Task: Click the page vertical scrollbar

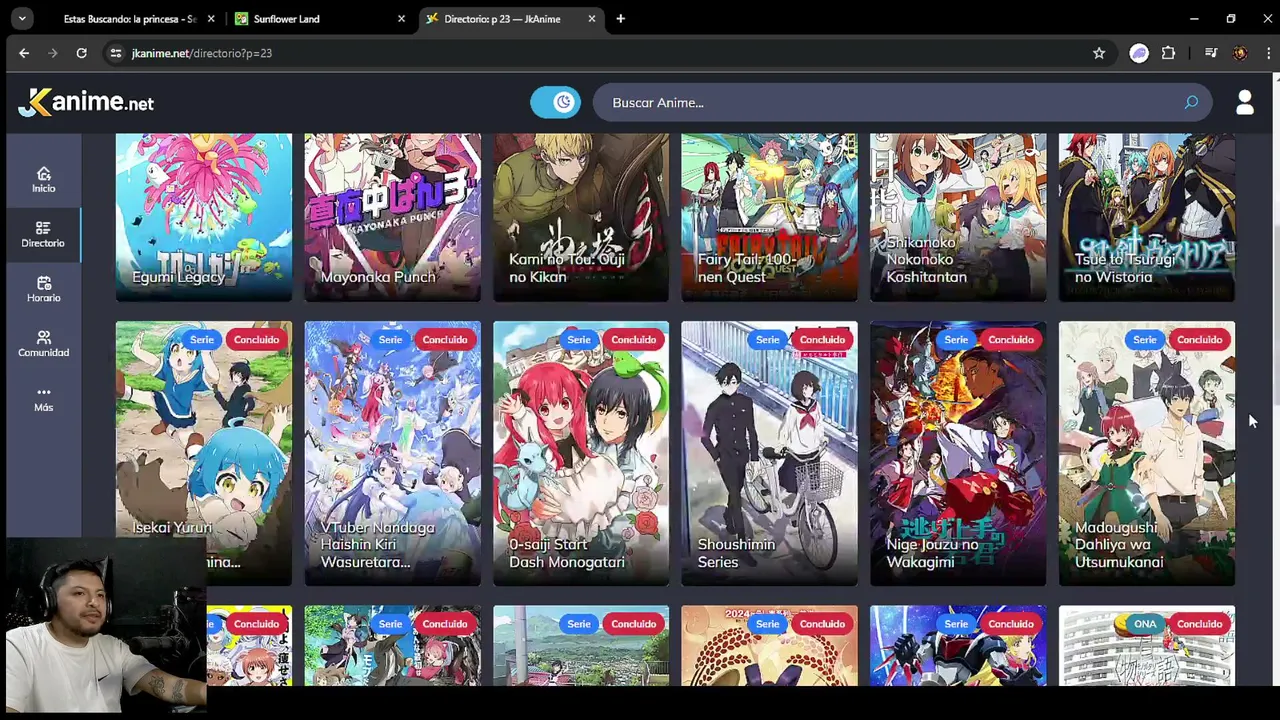Action: tap(1275, 290)
